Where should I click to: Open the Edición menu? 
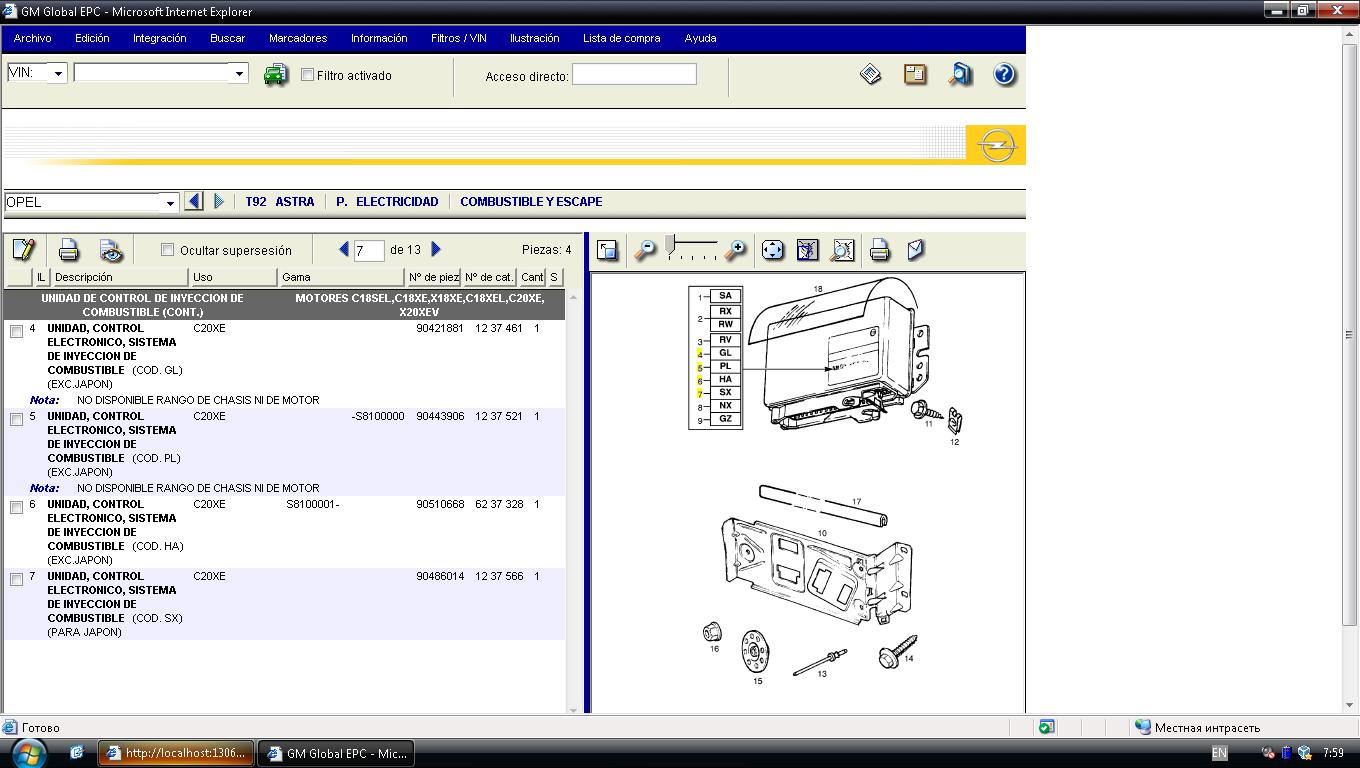[x=92, y=38]
